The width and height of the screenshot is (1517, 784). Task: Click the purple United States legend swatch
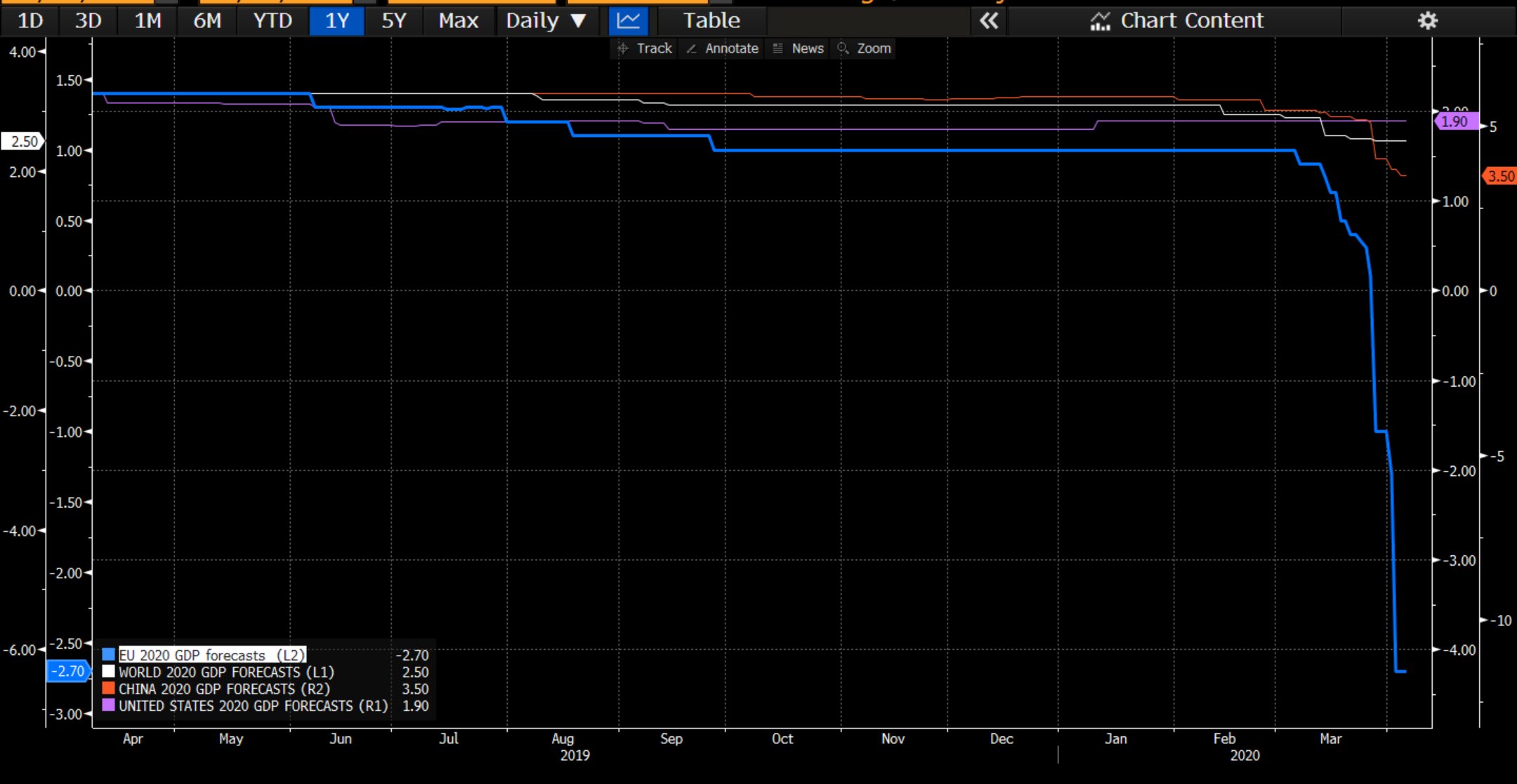click(108, 705)
